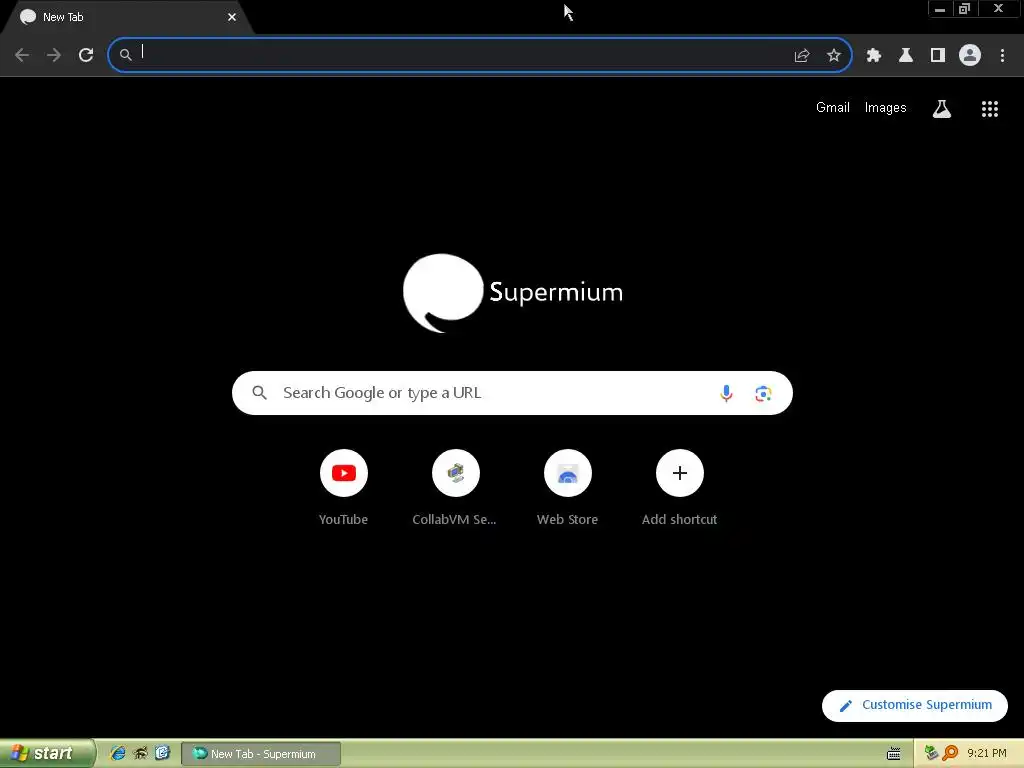Image resolution: width=1024 pixels, height=768 pixels.
Task: Toggle the side panel icon
Action: [938, 56]
